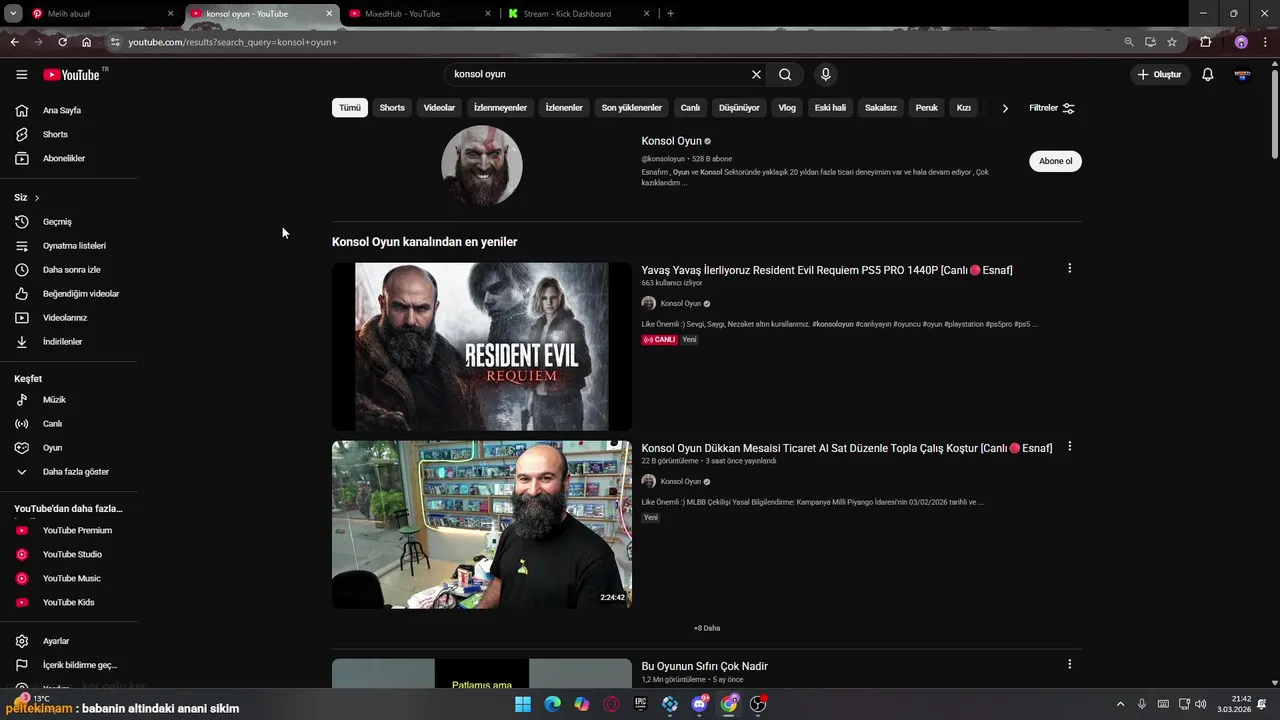Image resolution: width=1280 pixels, height=720 pixels.
Task: Play the Resident Evil Requiem thumbnail
Action: (482, 346)
